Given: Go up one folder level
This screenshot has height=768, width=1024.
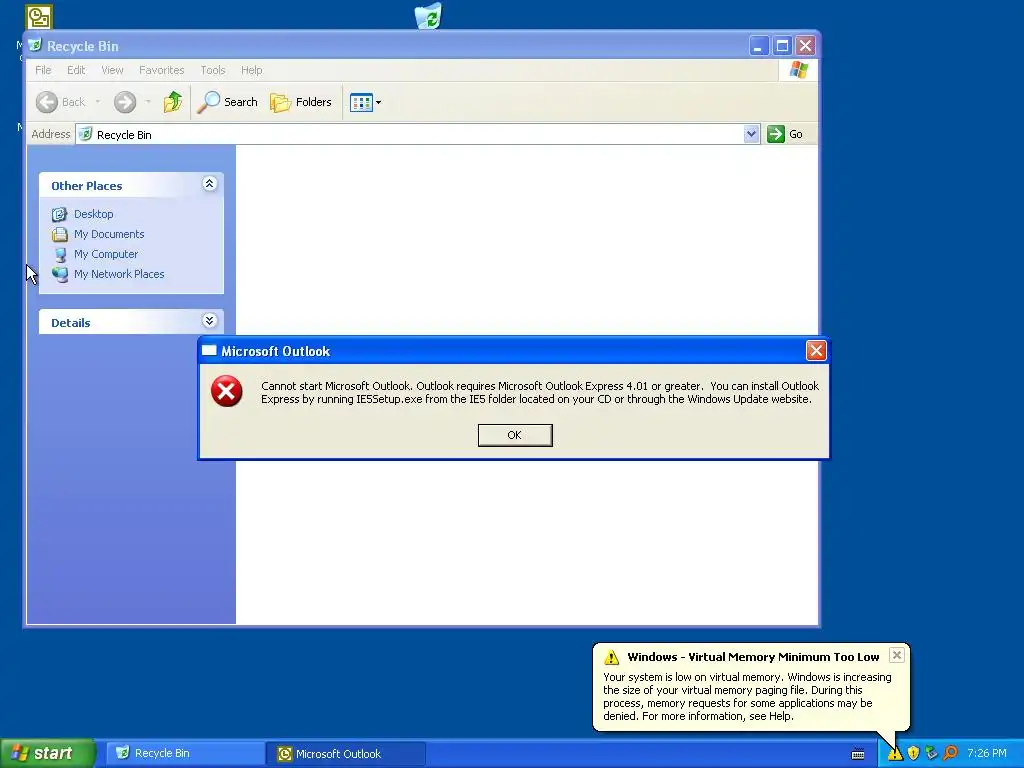Looking at the screenshot, I should [x=172, y=102].
